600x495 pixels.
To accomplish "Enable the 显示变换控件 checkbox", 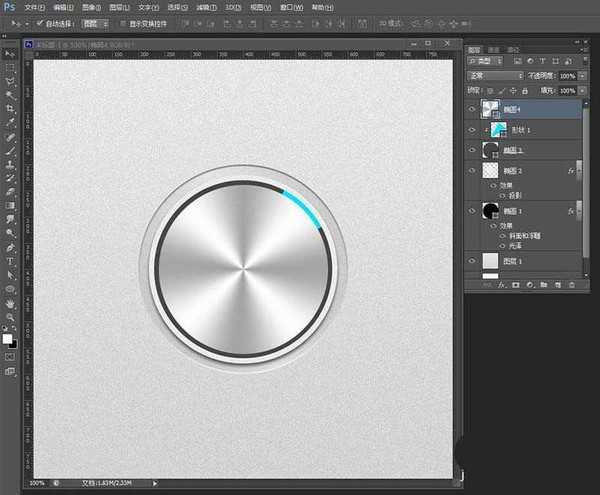I will click(x=122, y=21).
